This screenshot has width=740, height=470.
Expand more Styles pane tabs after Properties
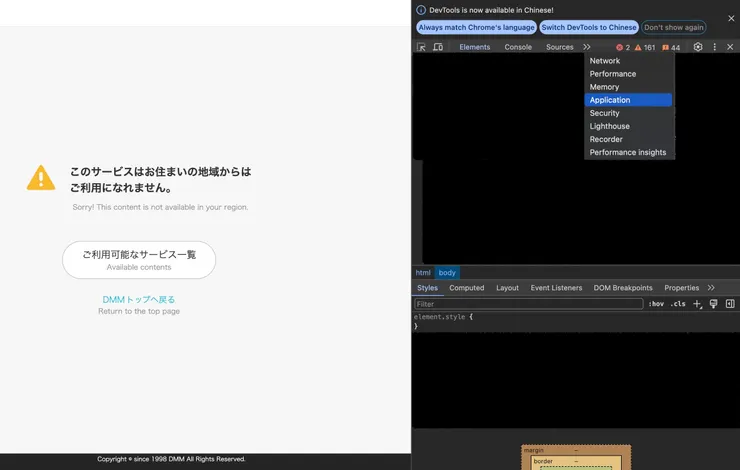pos(711,288)
